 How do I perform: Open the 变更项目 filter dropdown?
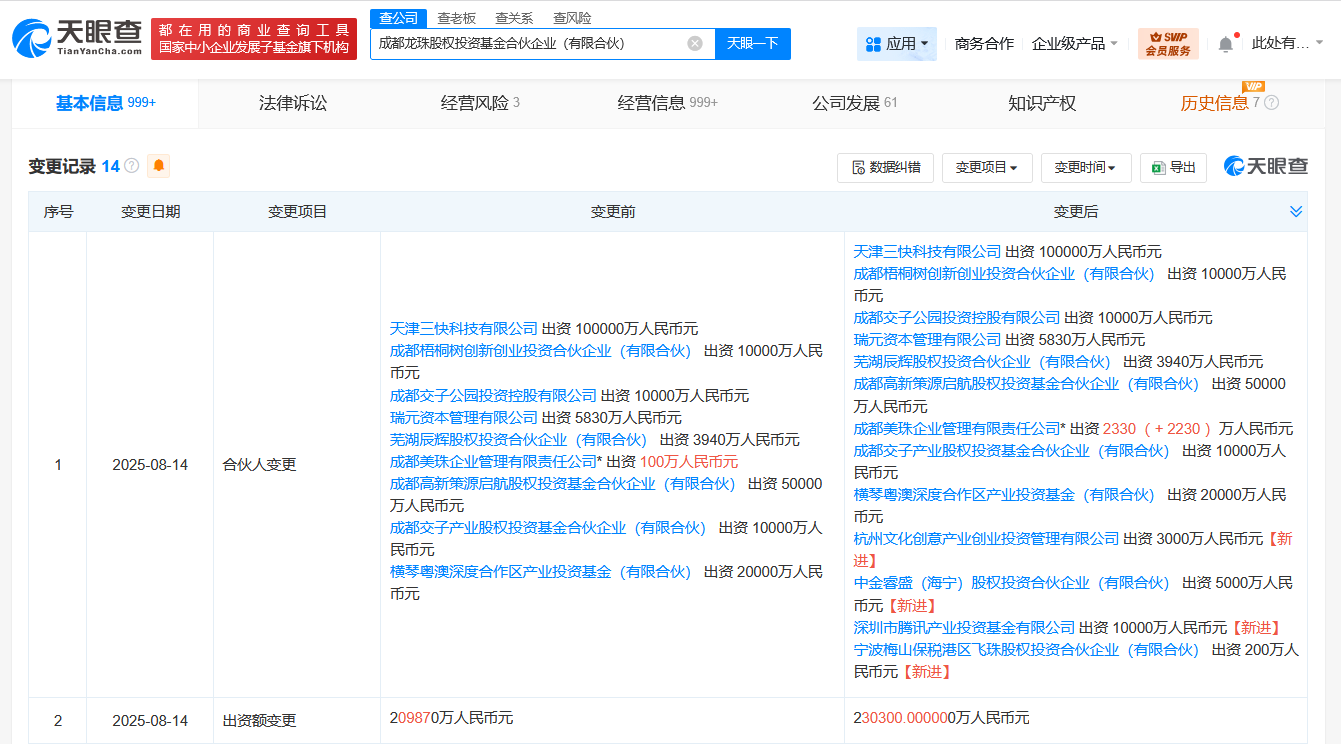[987, 167]
